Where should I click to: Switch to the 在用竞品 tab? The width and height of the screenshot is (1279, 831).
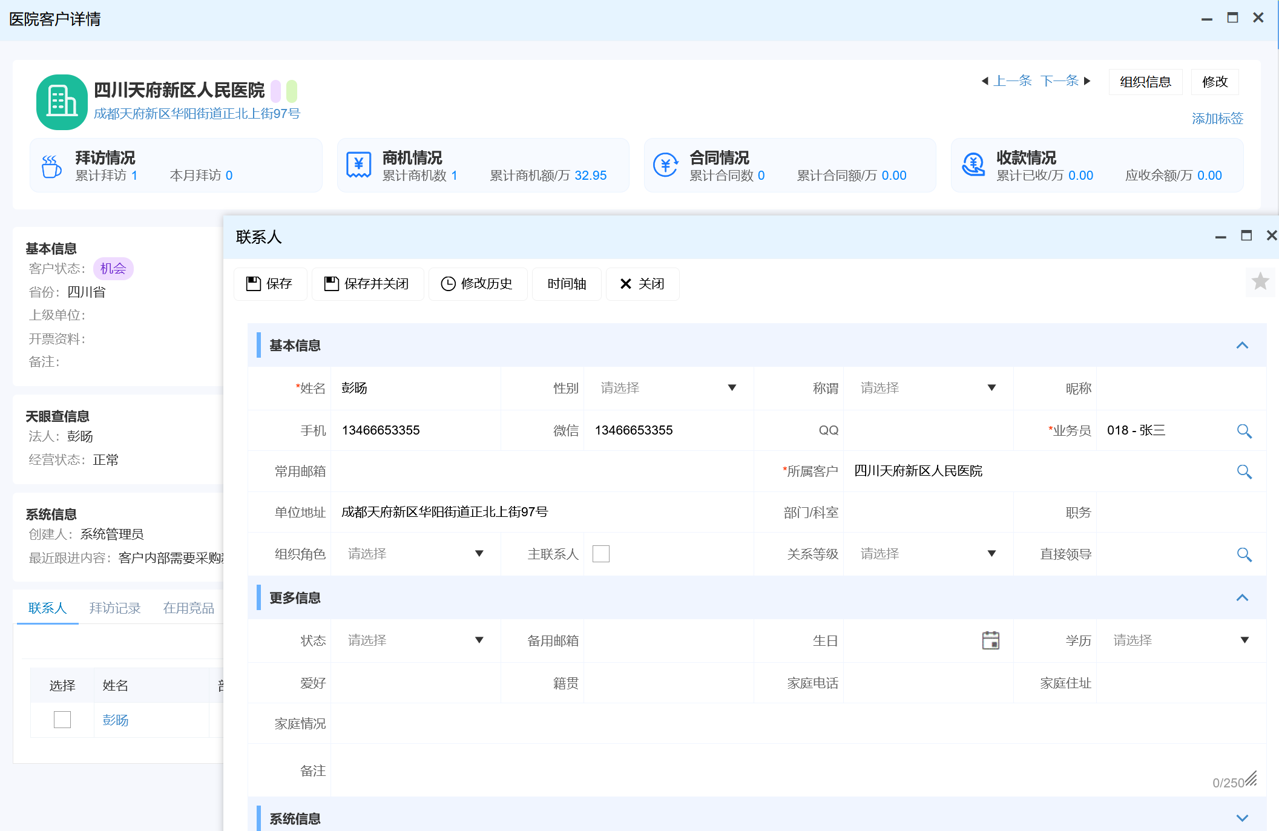pyautogui.click(x=188, y=608)
